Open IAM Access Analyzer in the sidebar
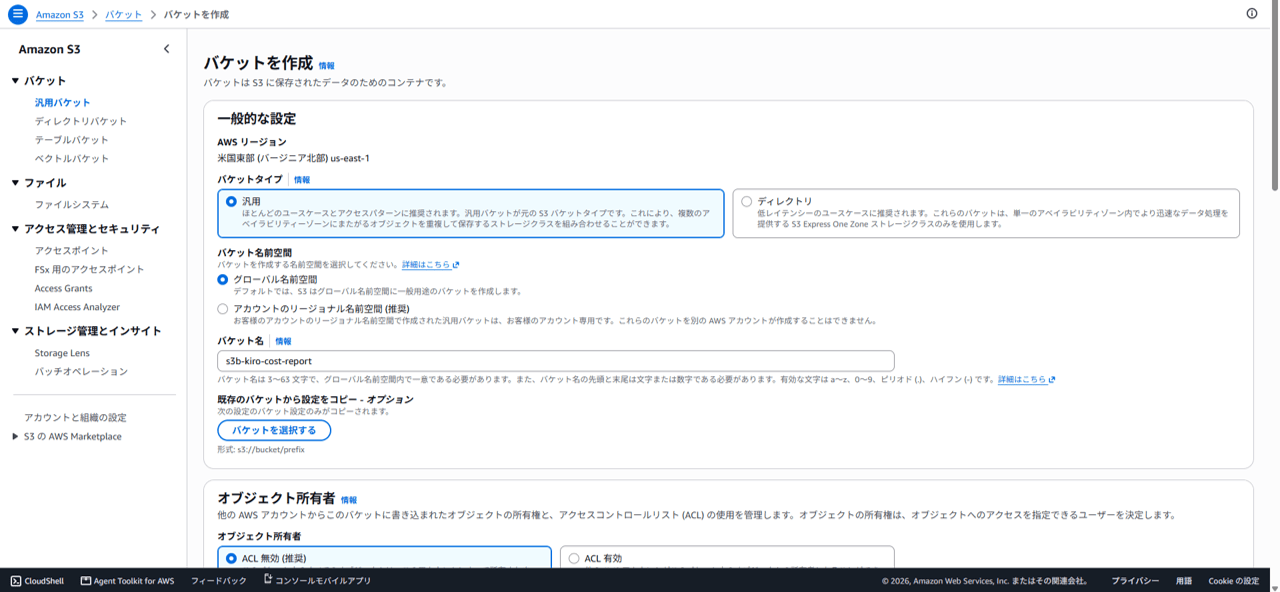This screenshot has height=592, width=1280. click(x=77, y=308)
